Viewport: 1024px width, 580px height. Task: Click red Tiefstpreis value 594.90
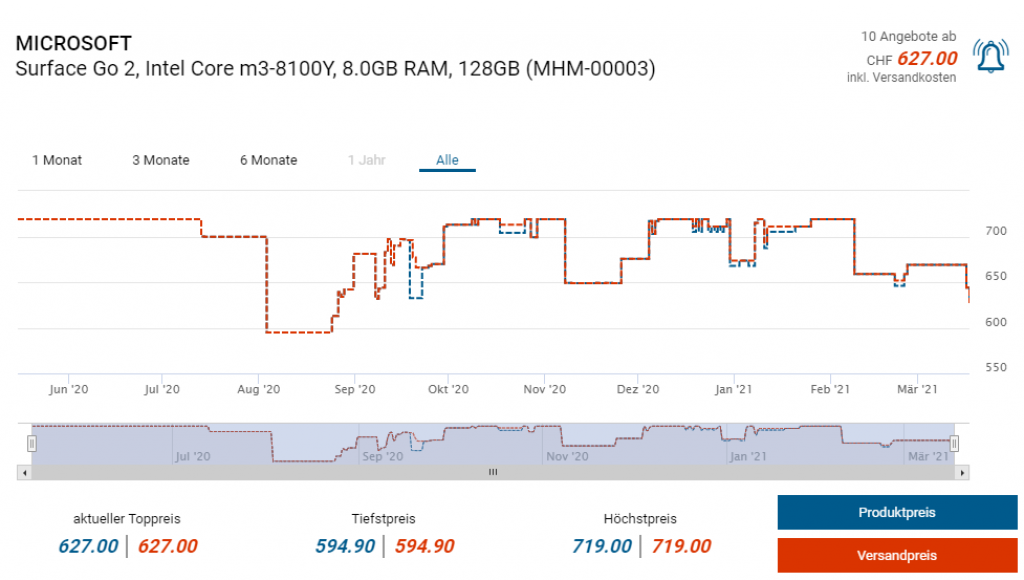click(424, 546)
